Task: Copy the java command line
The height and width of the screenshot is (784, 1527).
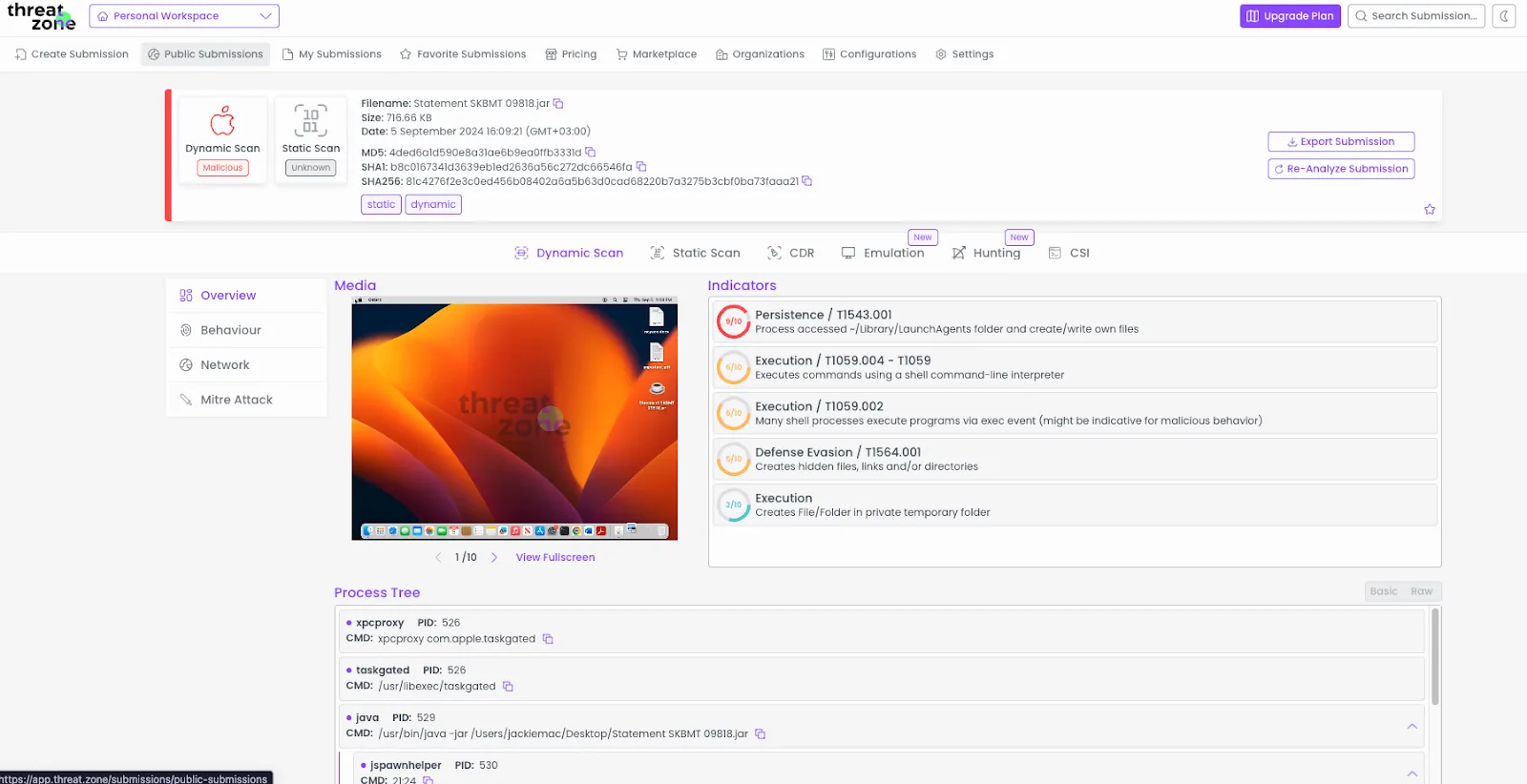Action: point(761,734)
